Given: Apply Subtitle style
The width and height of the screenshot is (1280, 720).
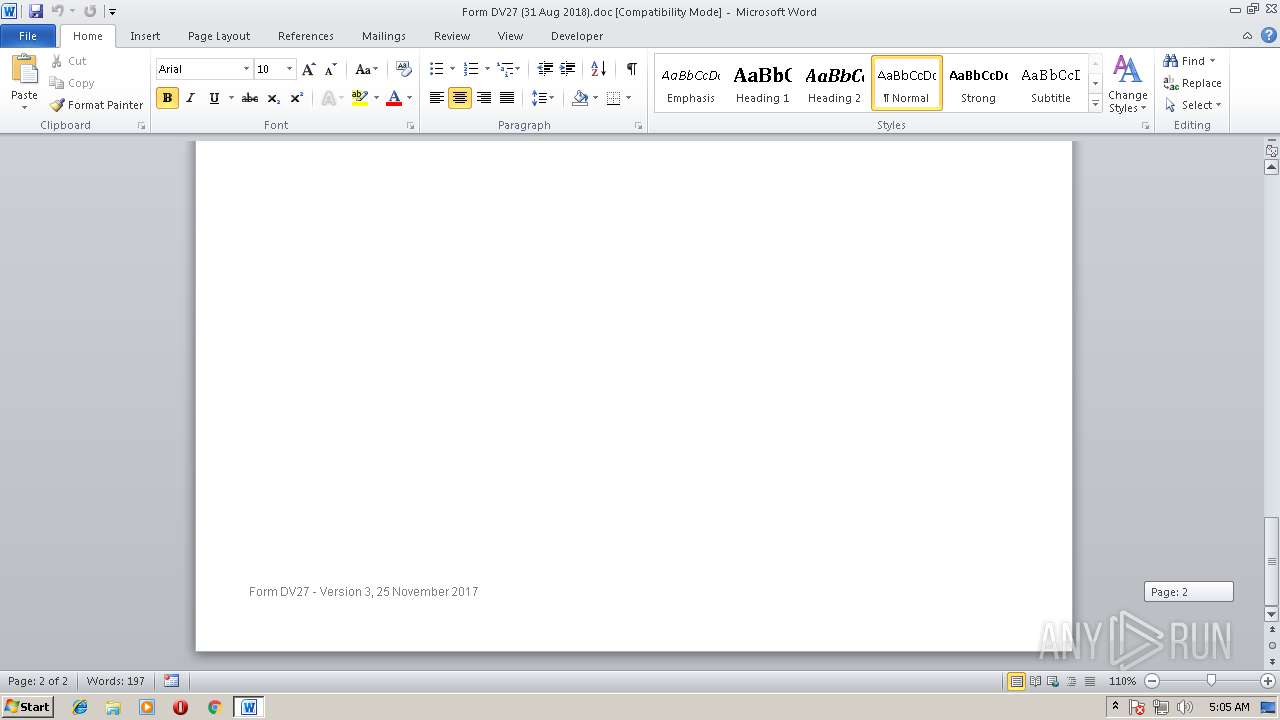Looking at the screenshot, I should pyautogui.click(x=1050, y=84).
